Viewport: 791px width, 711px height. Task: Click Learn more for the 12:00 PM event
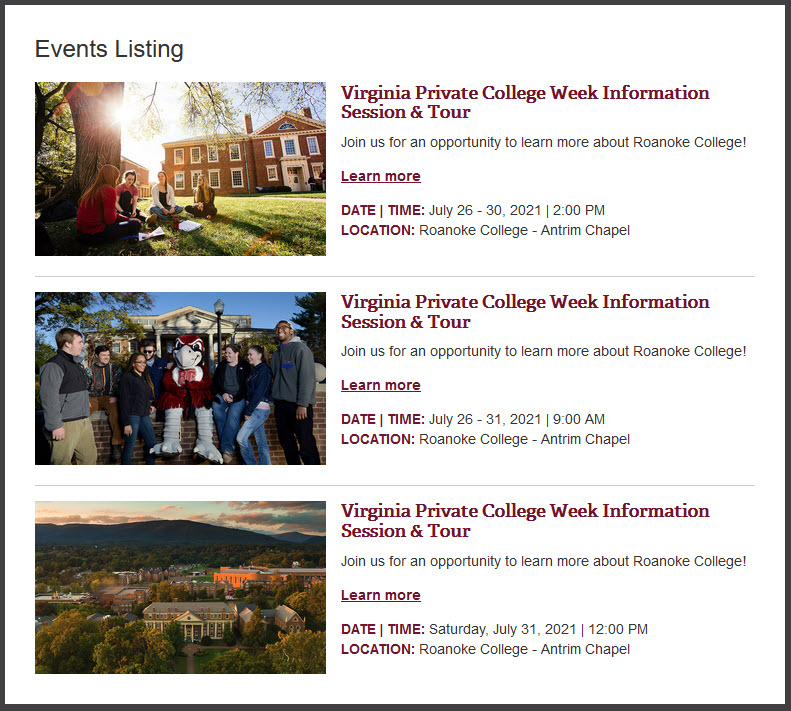tap(380, 595)
